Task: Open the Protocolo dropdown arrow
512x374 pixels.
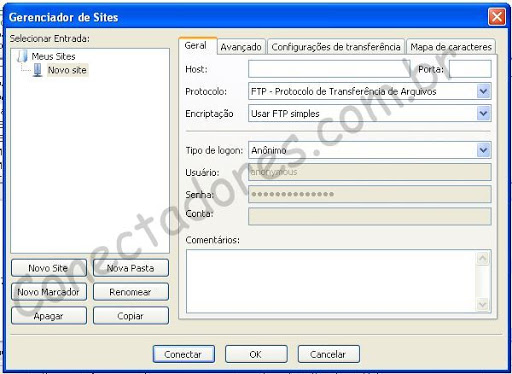Action: pos(483,91)
